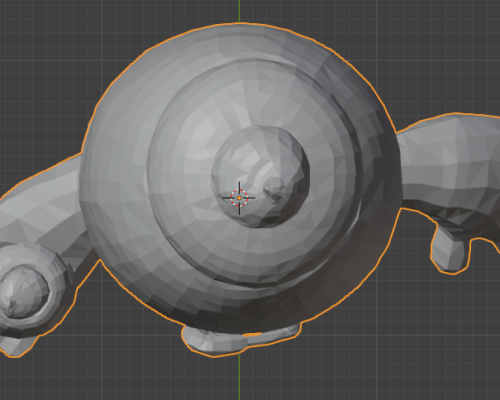Viewport: 500px width, 400px height.
Task: Select the snail body extending to the right
Action: click(x=450, y=167)
